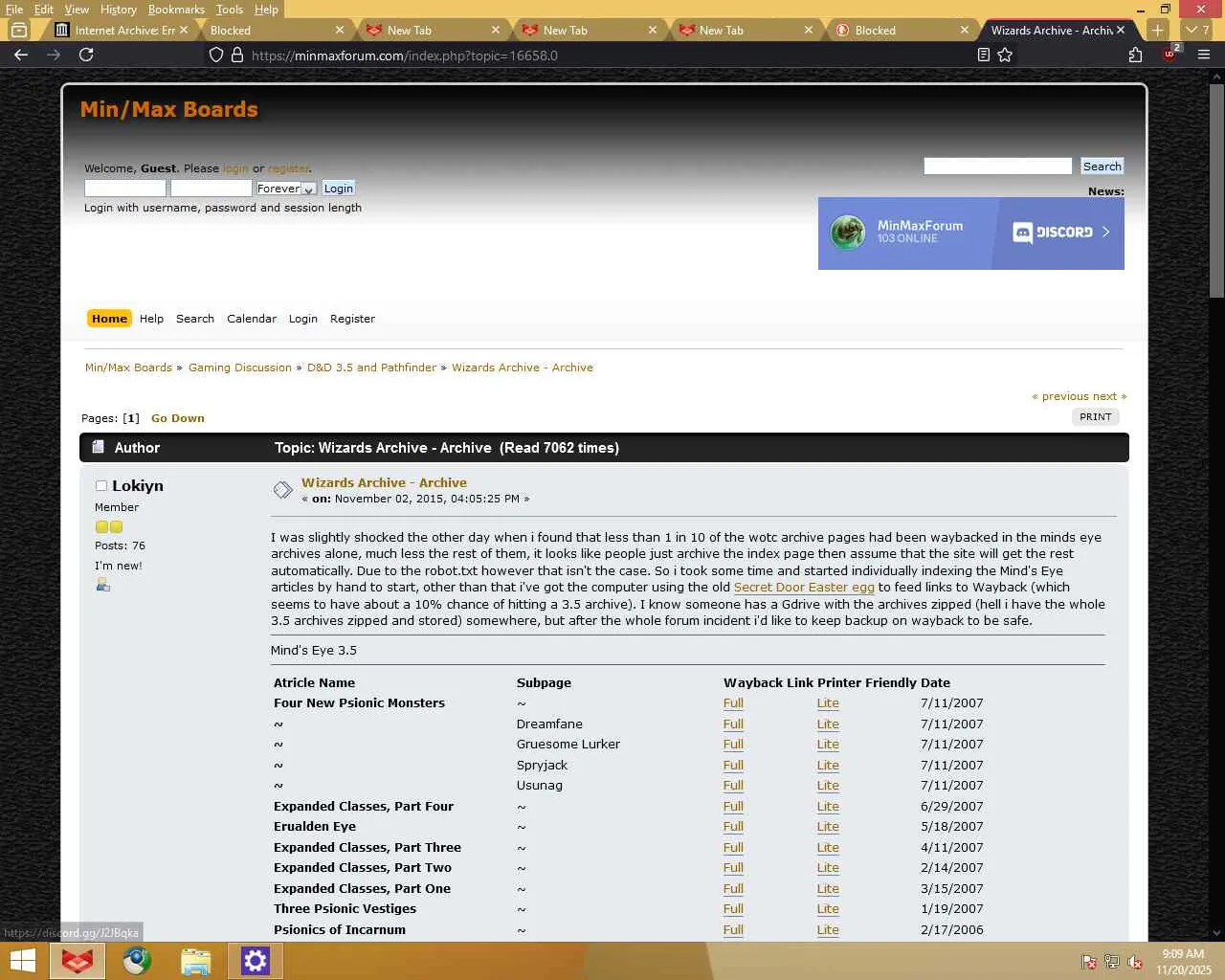View Lokiyn's profile icon
The width and height of the screenshot is (1225, 980).
pyautogui.click(x=103, y=585)
